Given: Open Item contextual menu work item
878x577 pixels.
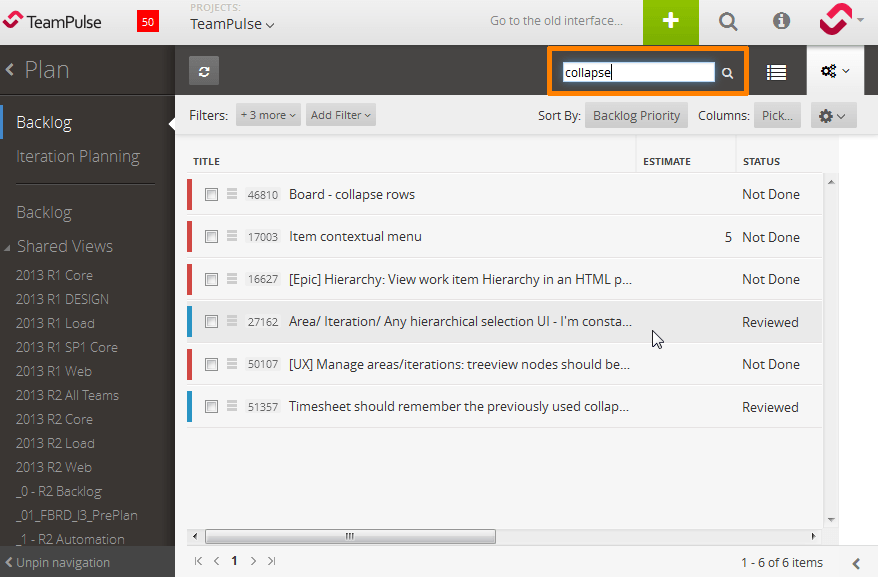Looking at the screenshot, I should coord(355,236).
